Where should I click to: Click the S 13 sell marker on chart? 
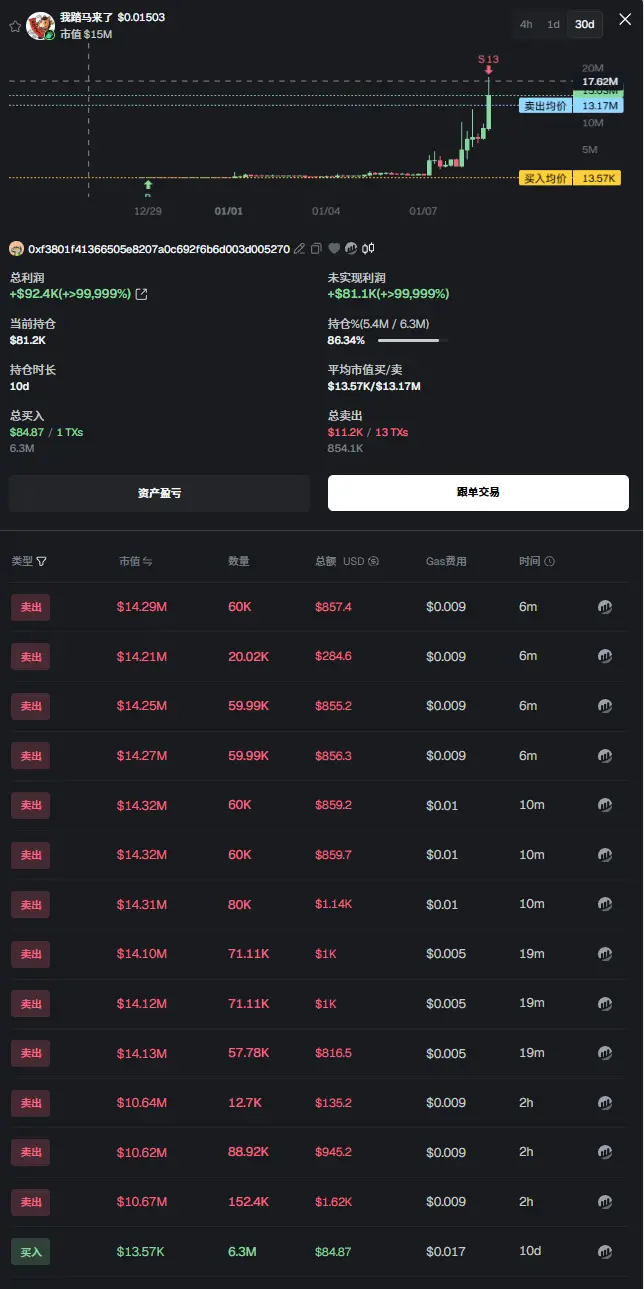click(x=488, y=61)
